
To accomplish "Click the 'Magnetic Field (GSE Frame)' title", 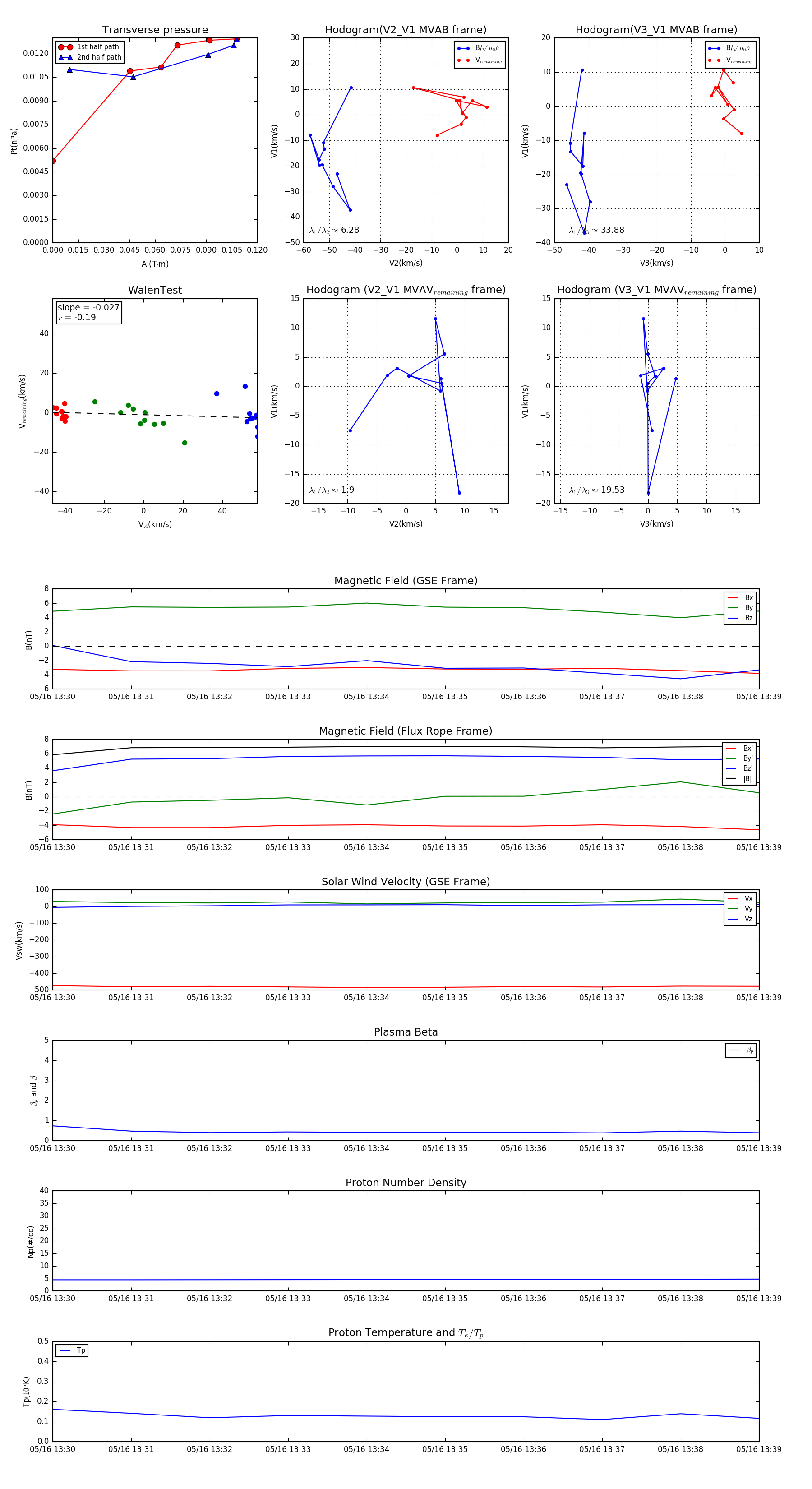I will coord(406,581).
